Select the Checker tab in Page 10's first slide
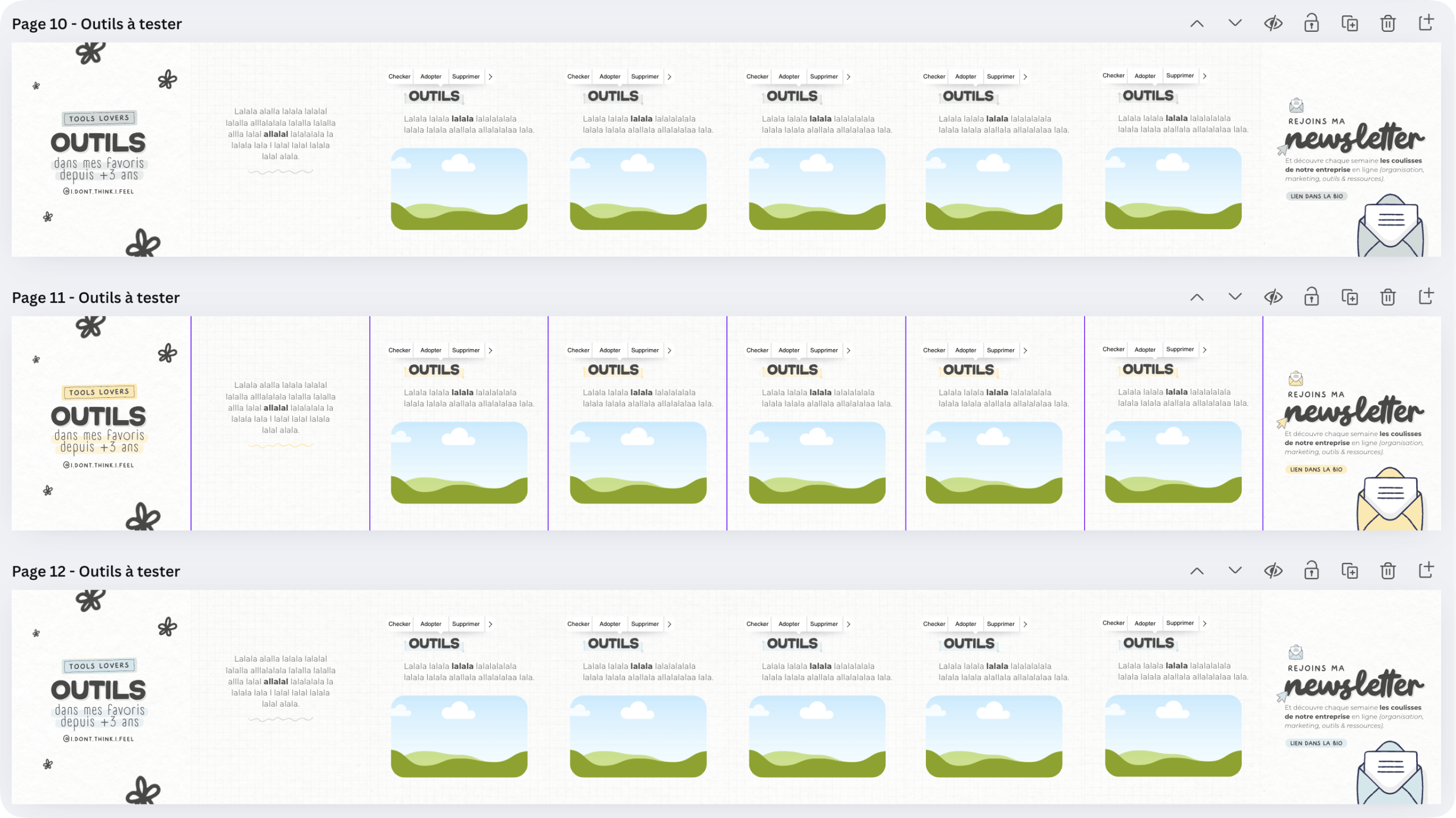The height and width of the screenshot is (818, 1456). point(399,76)
